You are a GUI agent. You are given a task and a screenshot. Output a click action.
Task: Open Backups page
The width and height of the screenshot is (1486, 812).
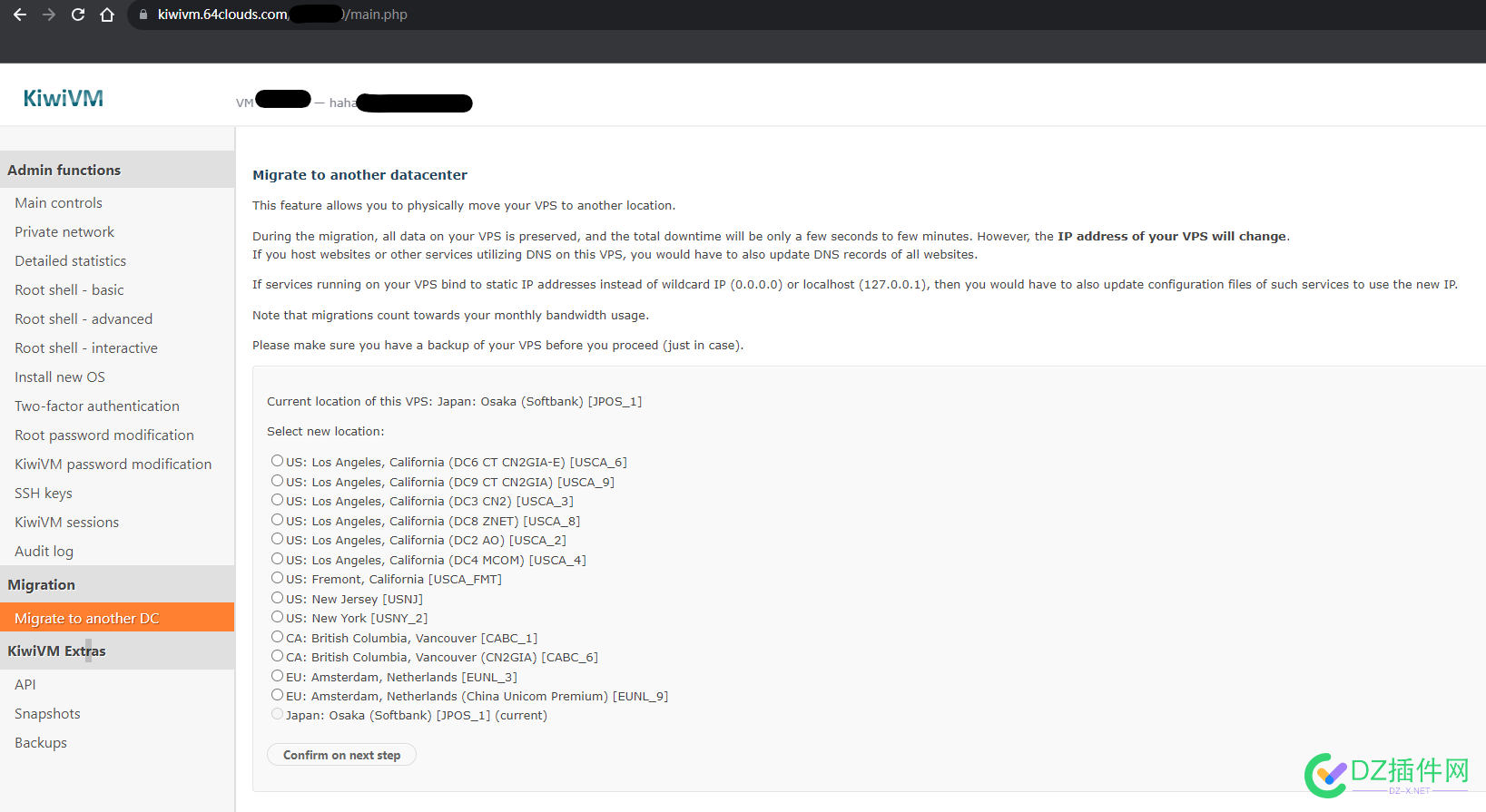tap(41, 743)
